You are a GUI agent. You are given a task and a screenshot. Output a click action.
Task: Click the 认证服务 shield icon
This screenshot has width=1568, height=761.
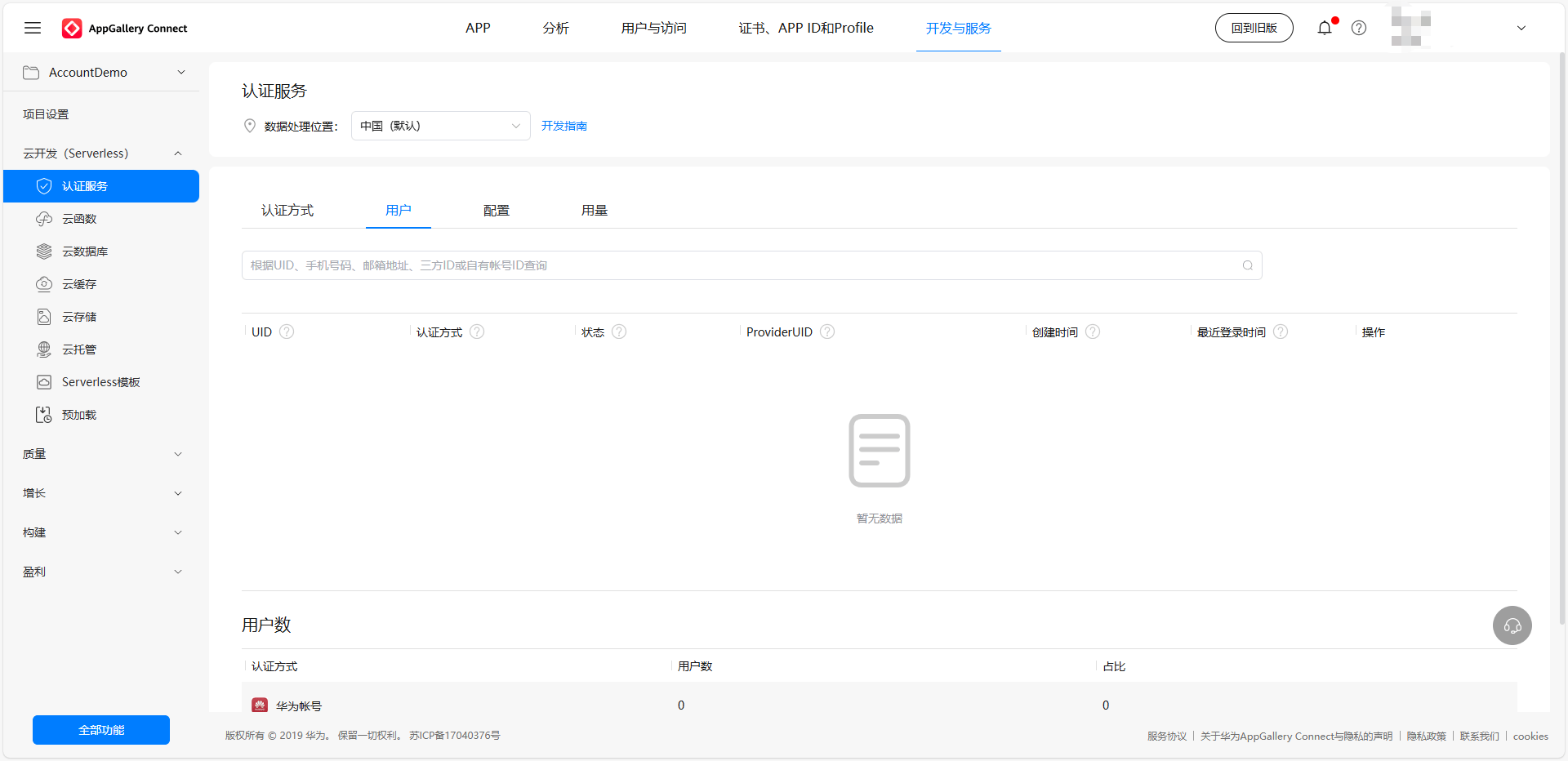(x=44, y=186)
